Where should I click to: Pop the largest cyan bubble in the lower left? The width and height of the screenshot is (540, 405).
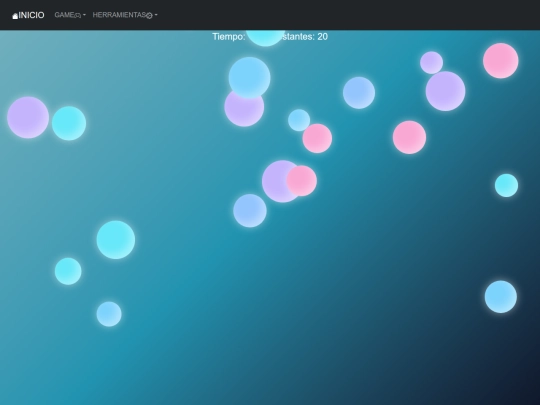[x=116, y=240]
